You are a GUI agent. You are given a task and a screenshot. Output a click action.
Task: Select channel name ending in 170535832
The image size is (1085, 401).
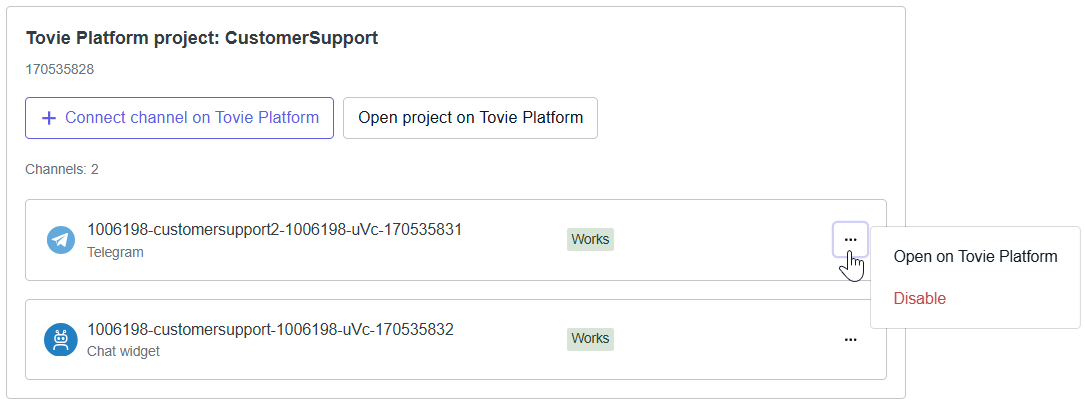[x=270, y=329]
